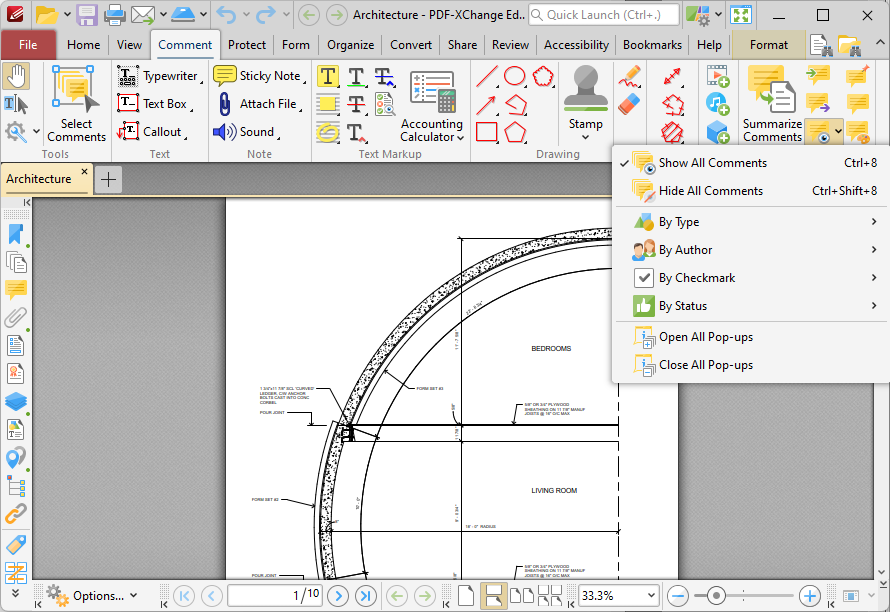Adjust the zoom slider handle
890x612 pixels.
point(716,596)
